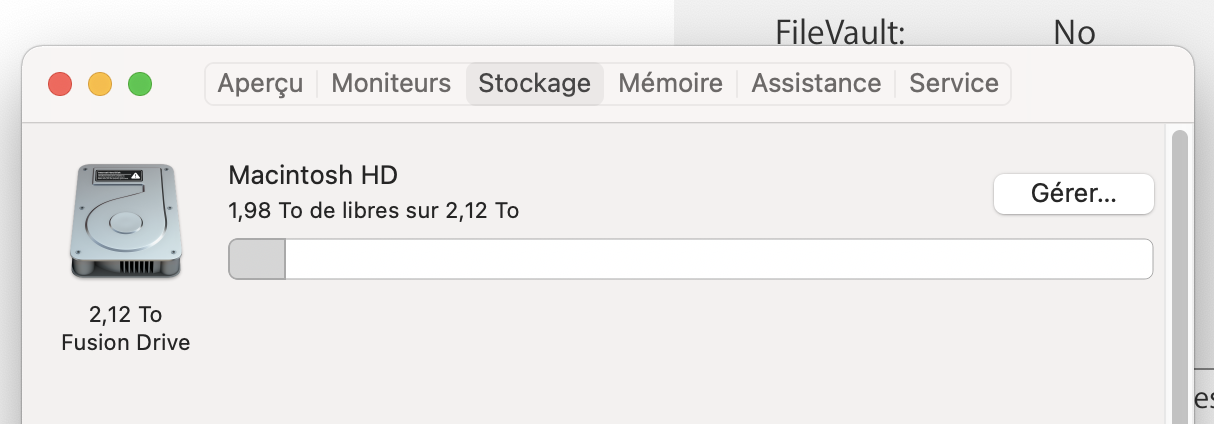Image resolution: width=1214 pixels, height=424 pixels.
Task: Show the Assistance tab
Action: click(x=816, y=83)
